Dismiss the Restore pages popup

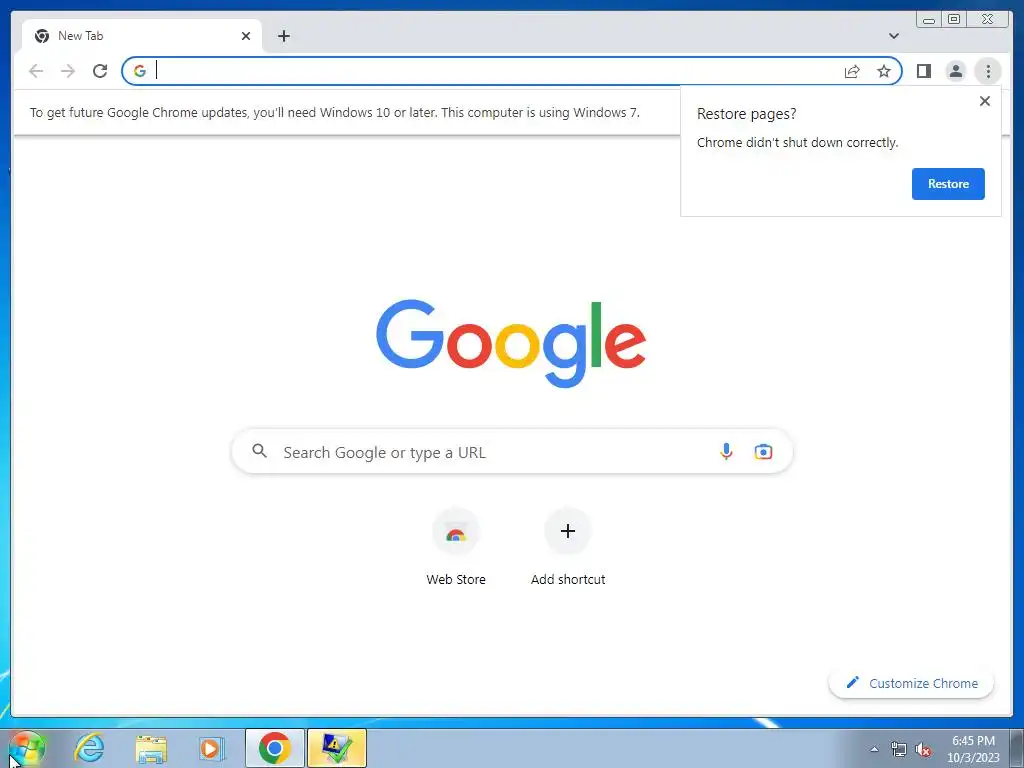tap(985, 101)
